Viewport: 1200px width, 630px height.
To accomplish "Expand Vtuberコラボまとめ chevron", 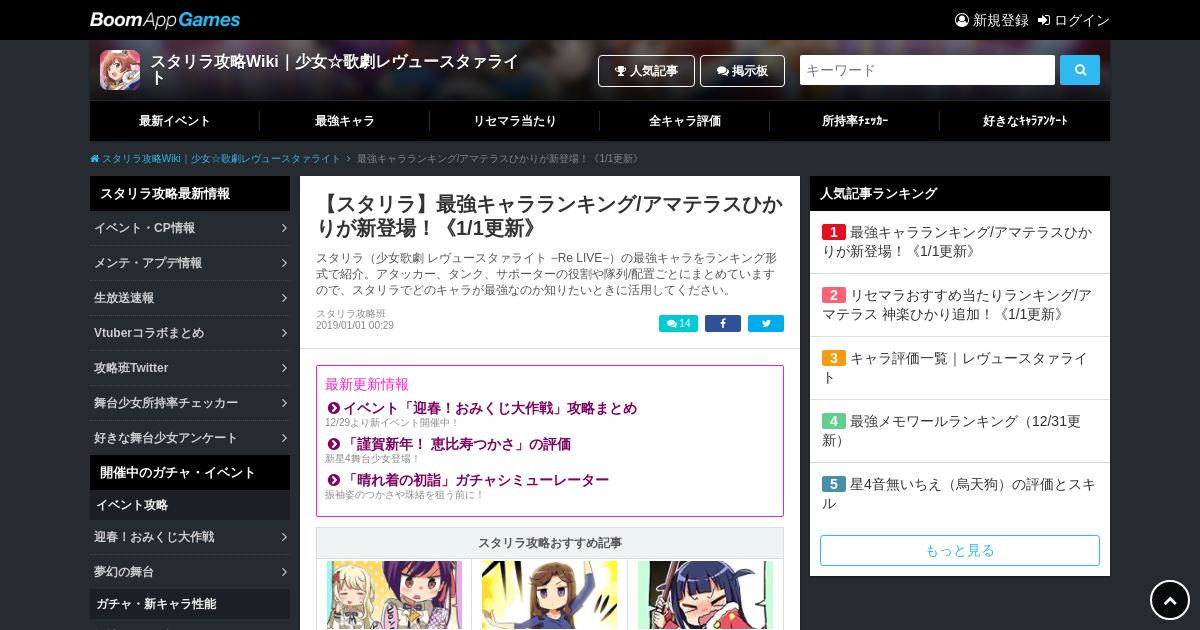I will (x=284, y=333).
